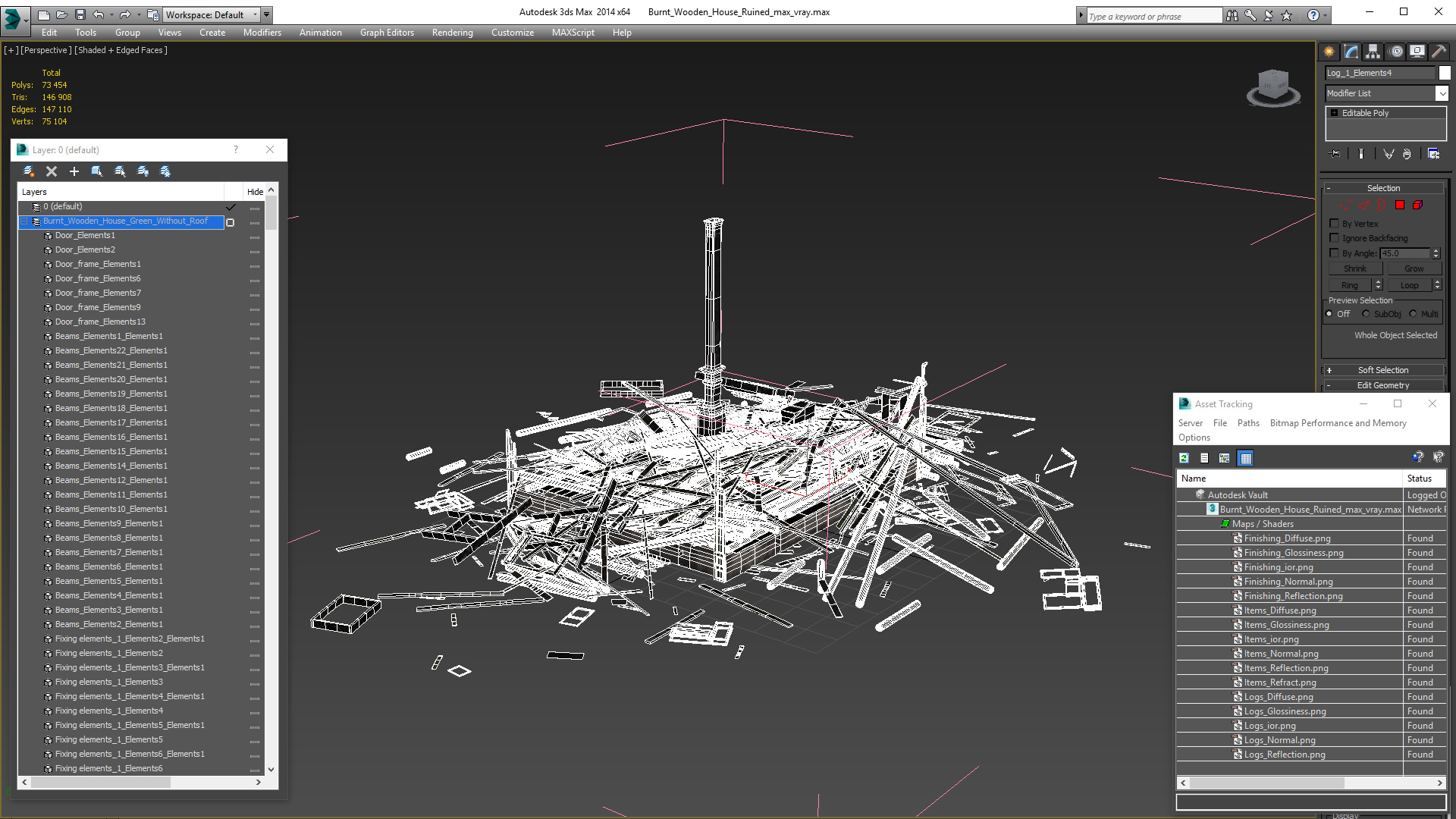Click Create New Layer icon in Layer dialog
Screen dimensions: 1456x819
point(29,171)
